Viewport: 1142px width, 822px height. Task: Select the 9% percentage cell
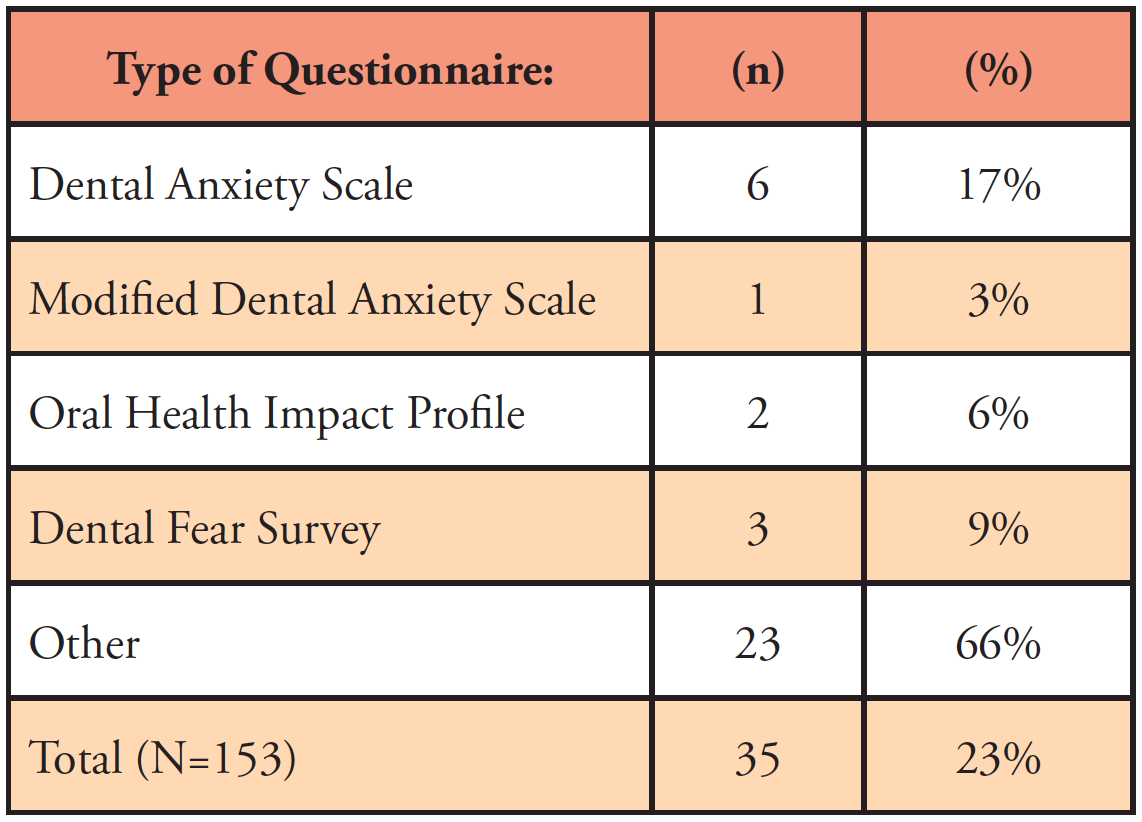coord(999,528)
